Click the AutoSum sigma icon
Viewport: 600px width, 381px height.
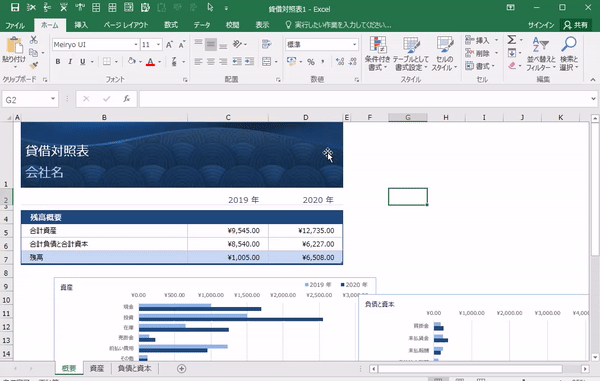(512, 40)
